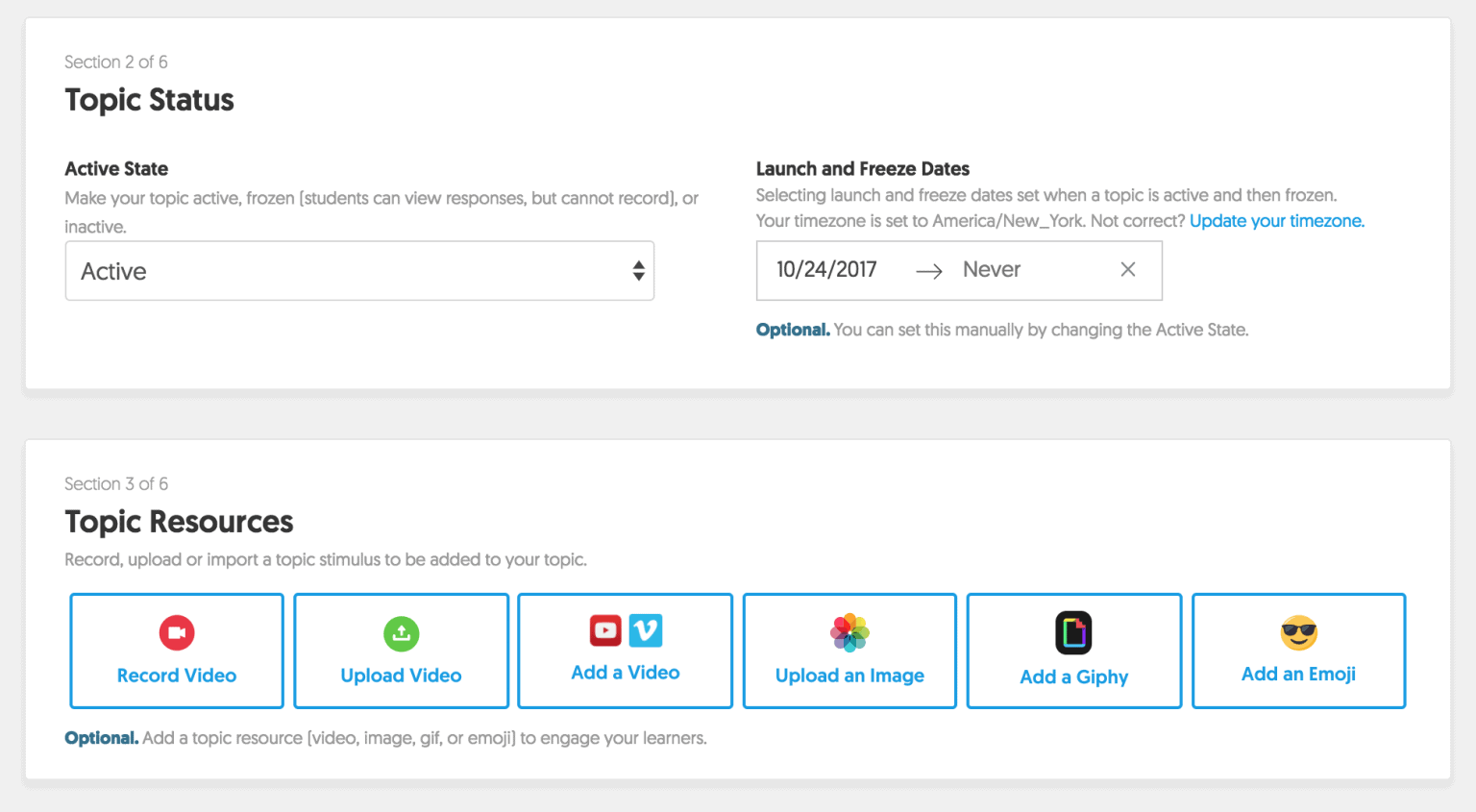Click the Record Video text label

click(177, 676)
